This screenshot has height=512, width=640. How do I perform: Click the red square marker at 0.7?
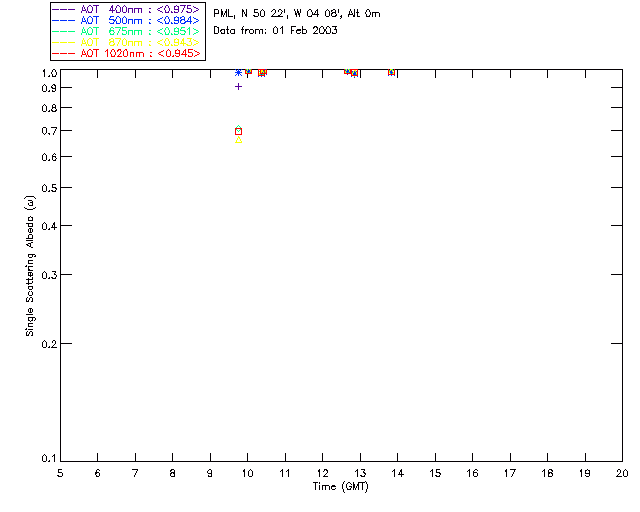coord(239,131)
